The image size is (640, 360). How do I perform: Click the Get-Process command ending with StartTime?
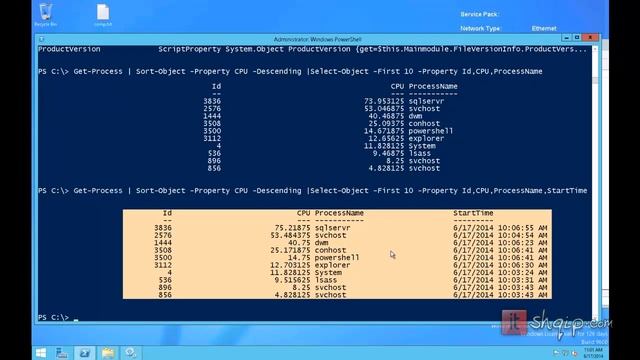[x=313, y=191]
